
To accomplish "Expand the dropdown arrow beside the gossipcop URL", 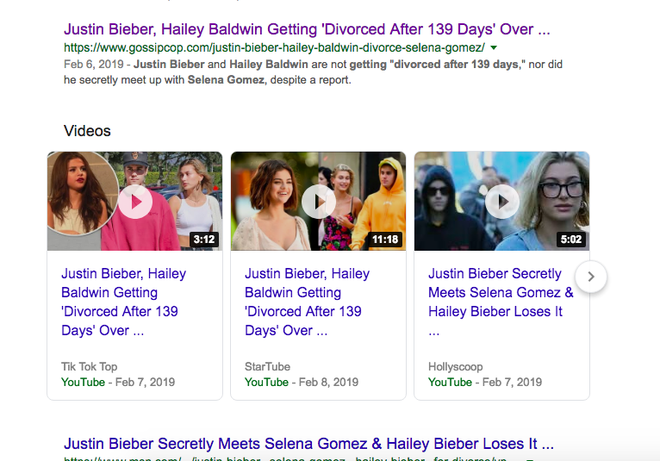I will 494,48.
